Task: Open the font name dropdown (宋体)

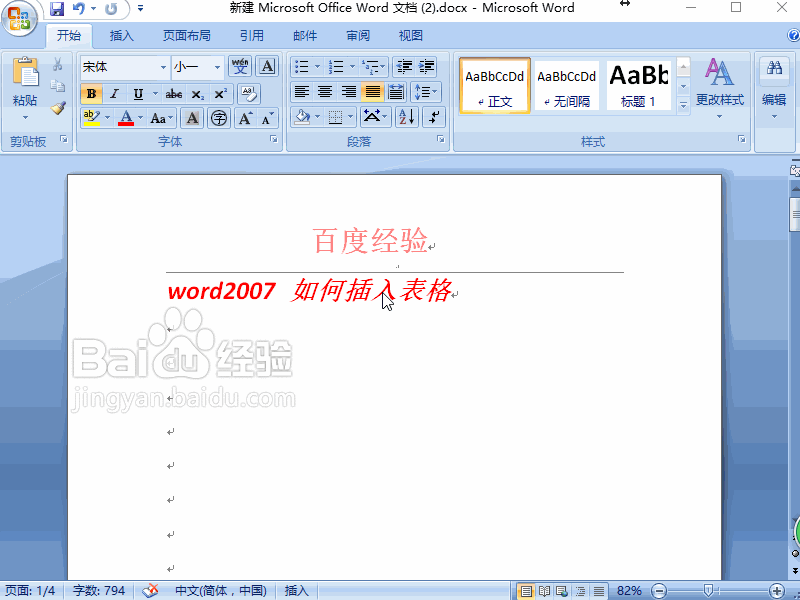Action: pos(163,67)
